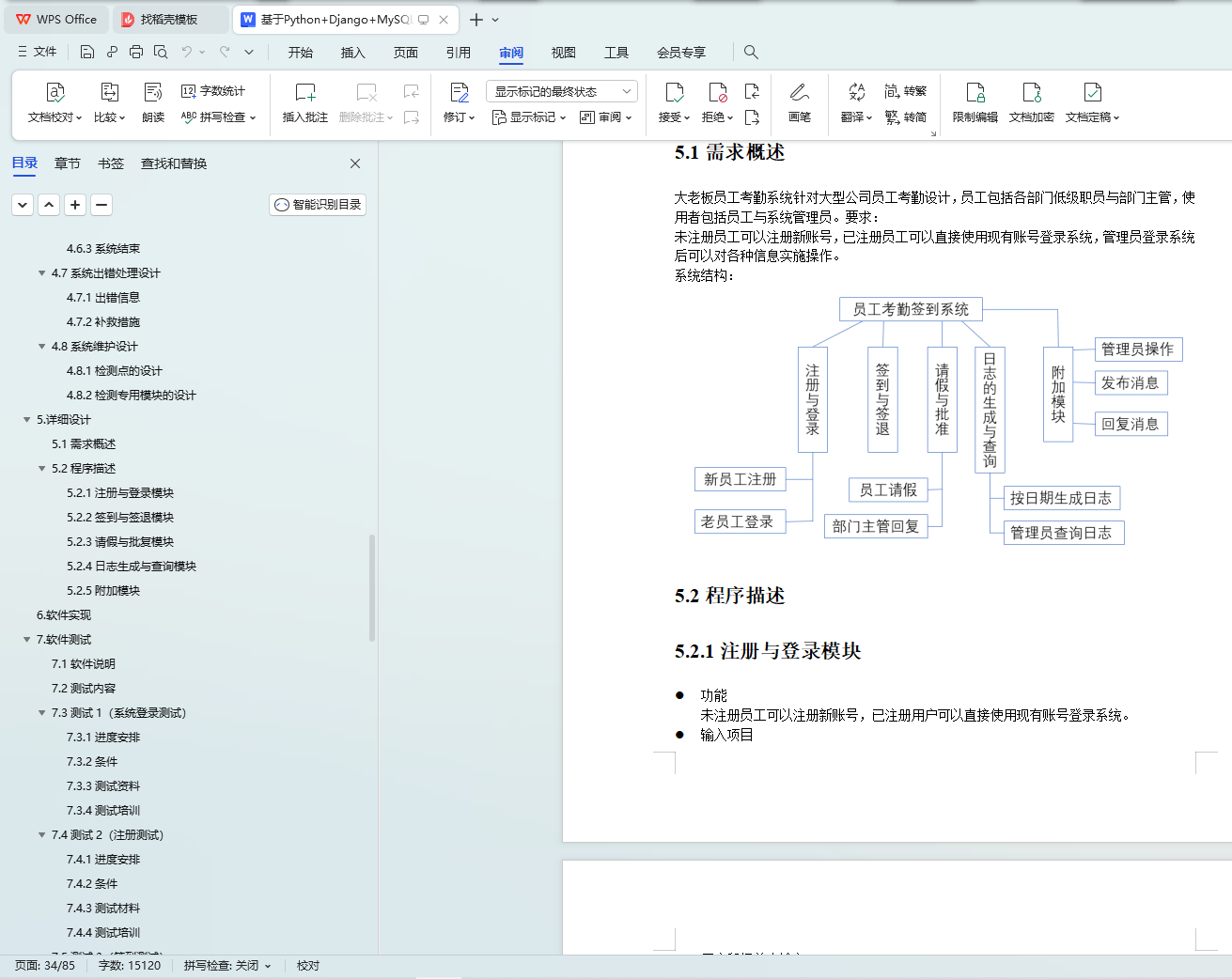Select the 管理员操作 diagram box
Viewport: 1232px width, 979px height.
point(1138,350)
